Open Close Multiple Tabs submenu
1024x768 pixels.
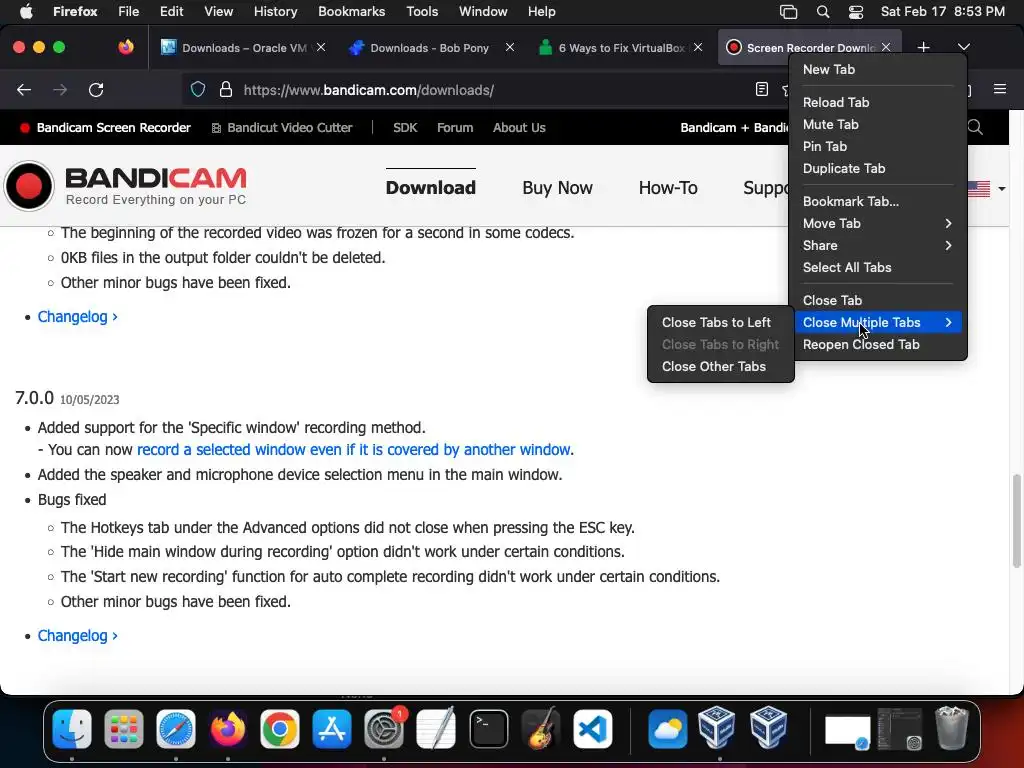point(878,322)
